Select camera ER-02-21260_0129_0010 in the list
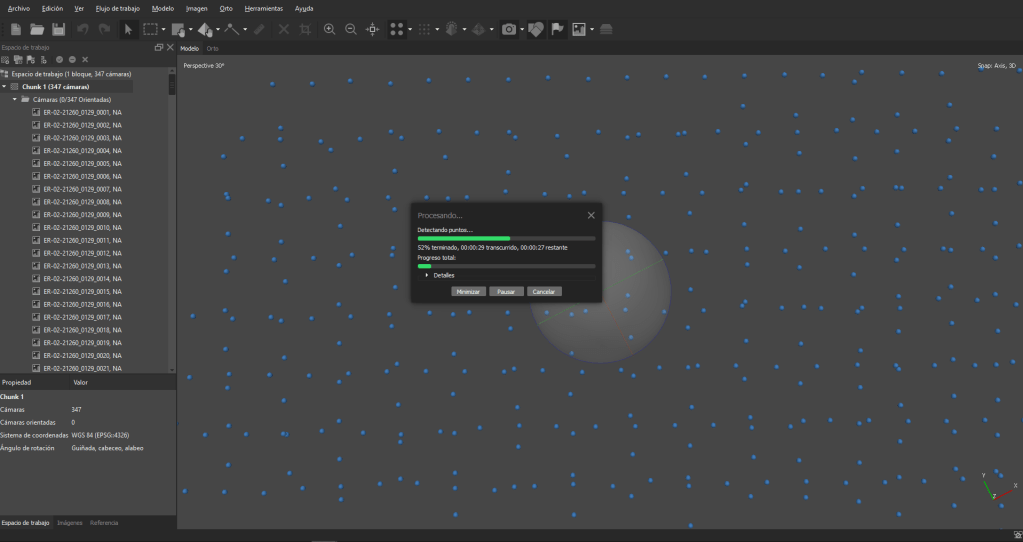 pyautogui.click(x=82, y=228)
